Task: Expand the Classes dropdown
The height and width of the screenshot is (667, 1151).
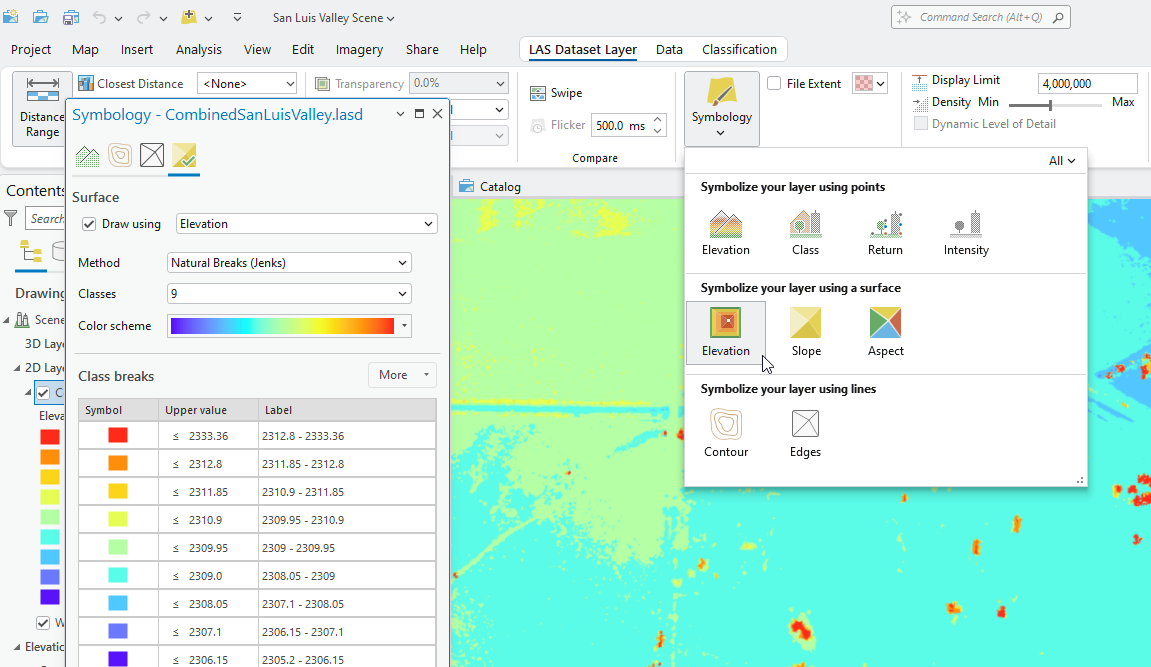Action: pyautogui.click(x=289, y=294)
